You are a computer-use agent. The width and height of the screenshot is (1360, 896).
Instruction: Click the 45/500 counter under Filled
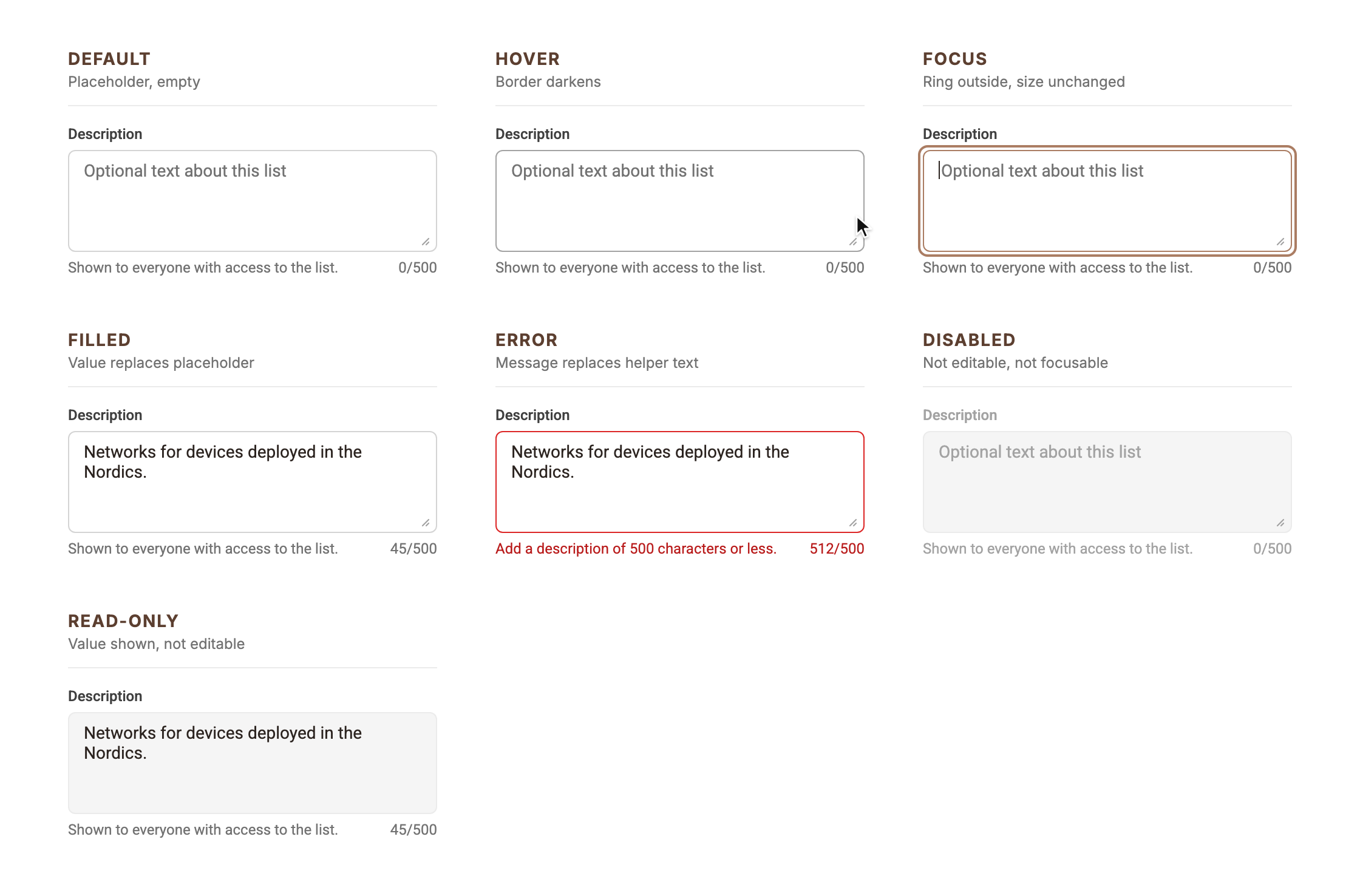(413, 549)
